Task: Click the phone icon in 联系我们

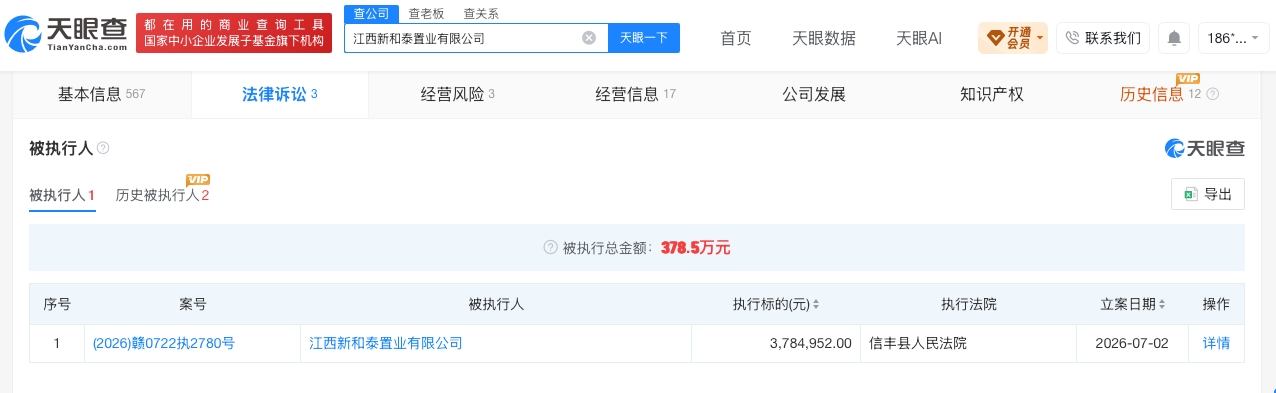Action: pyautogui.click(x=1073, y=38)
